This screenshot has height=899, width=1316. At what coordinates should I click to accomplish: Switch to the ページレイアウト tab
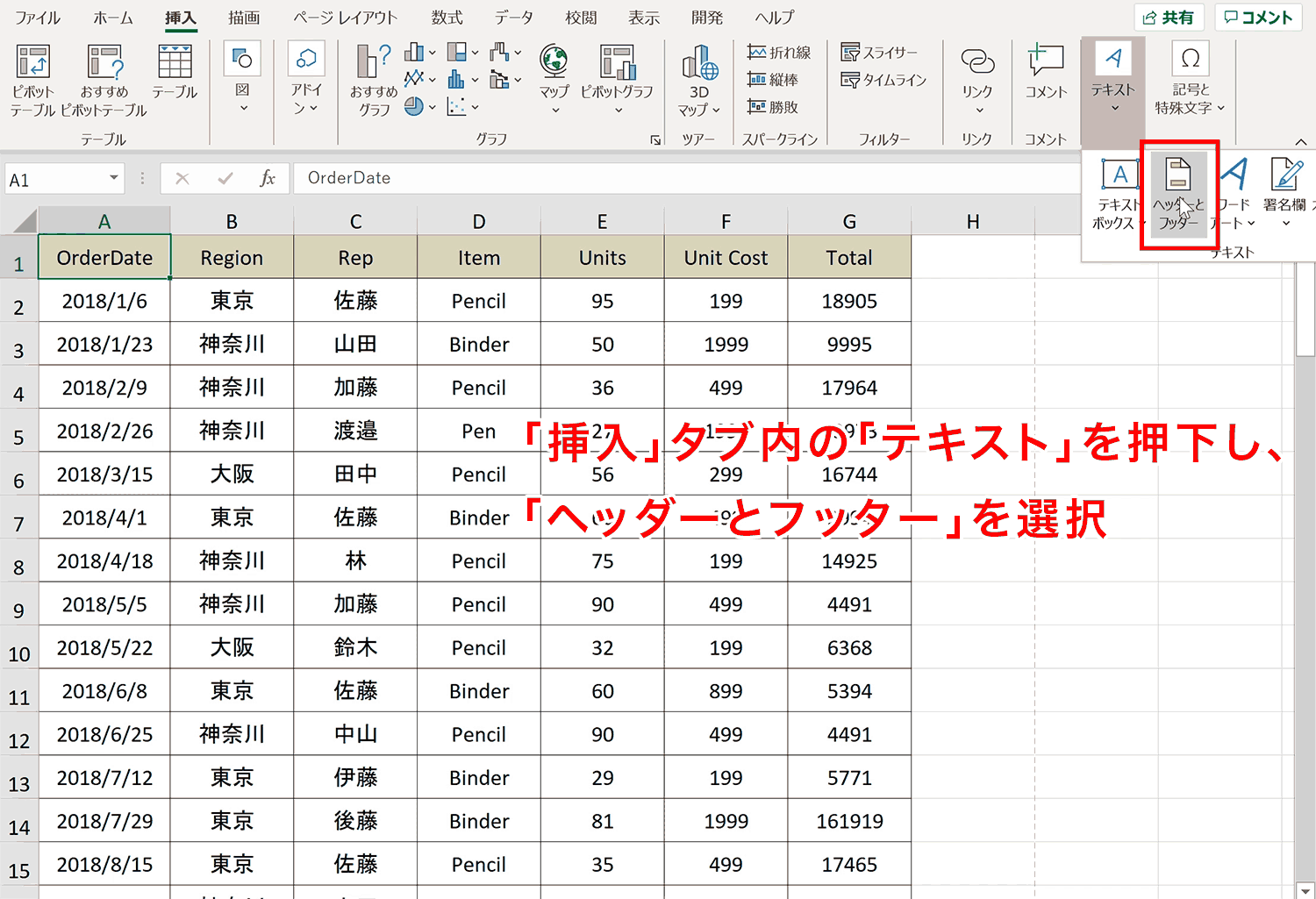(345, 18)
